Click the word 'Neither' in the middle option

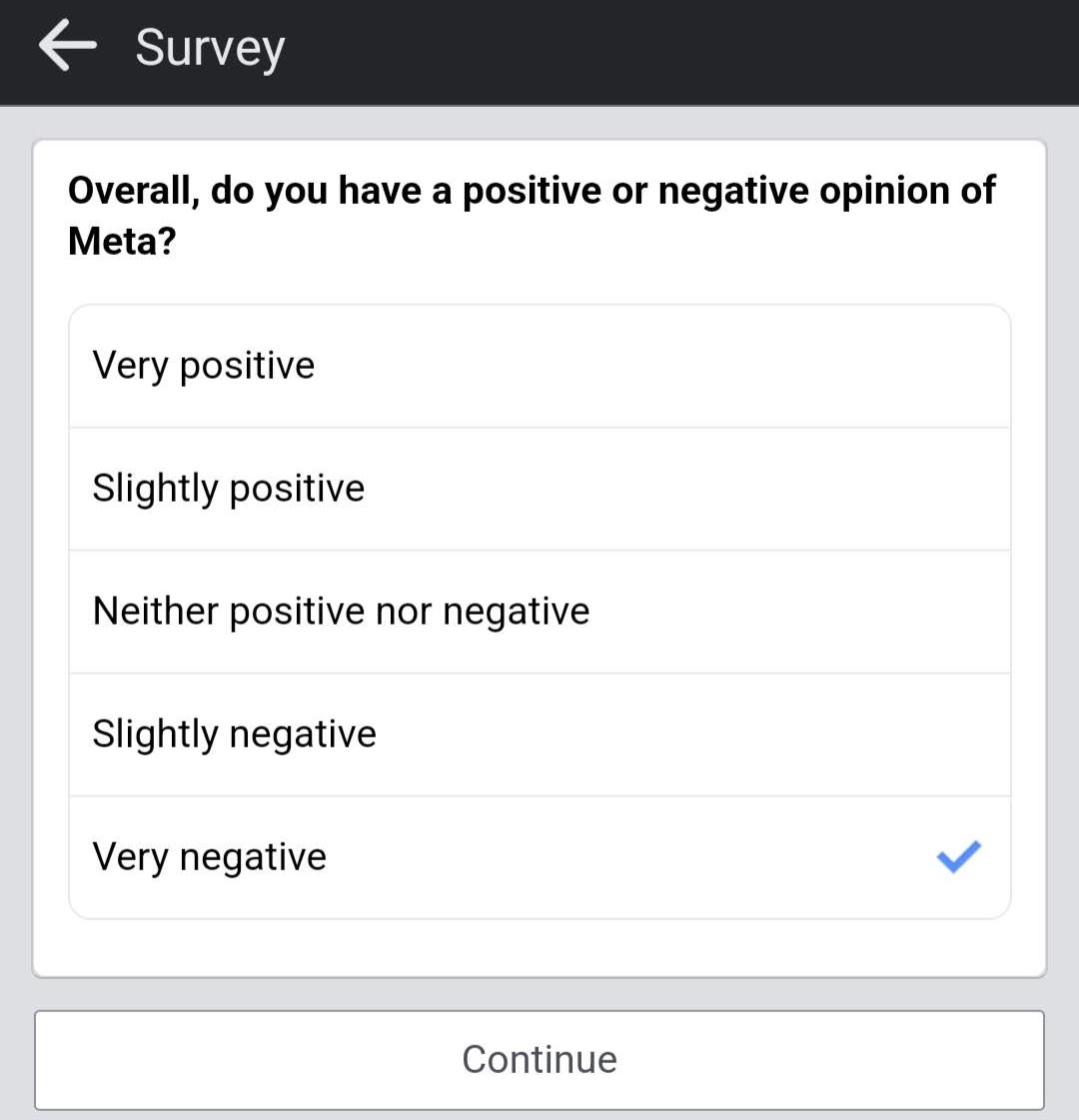point(156,611)
